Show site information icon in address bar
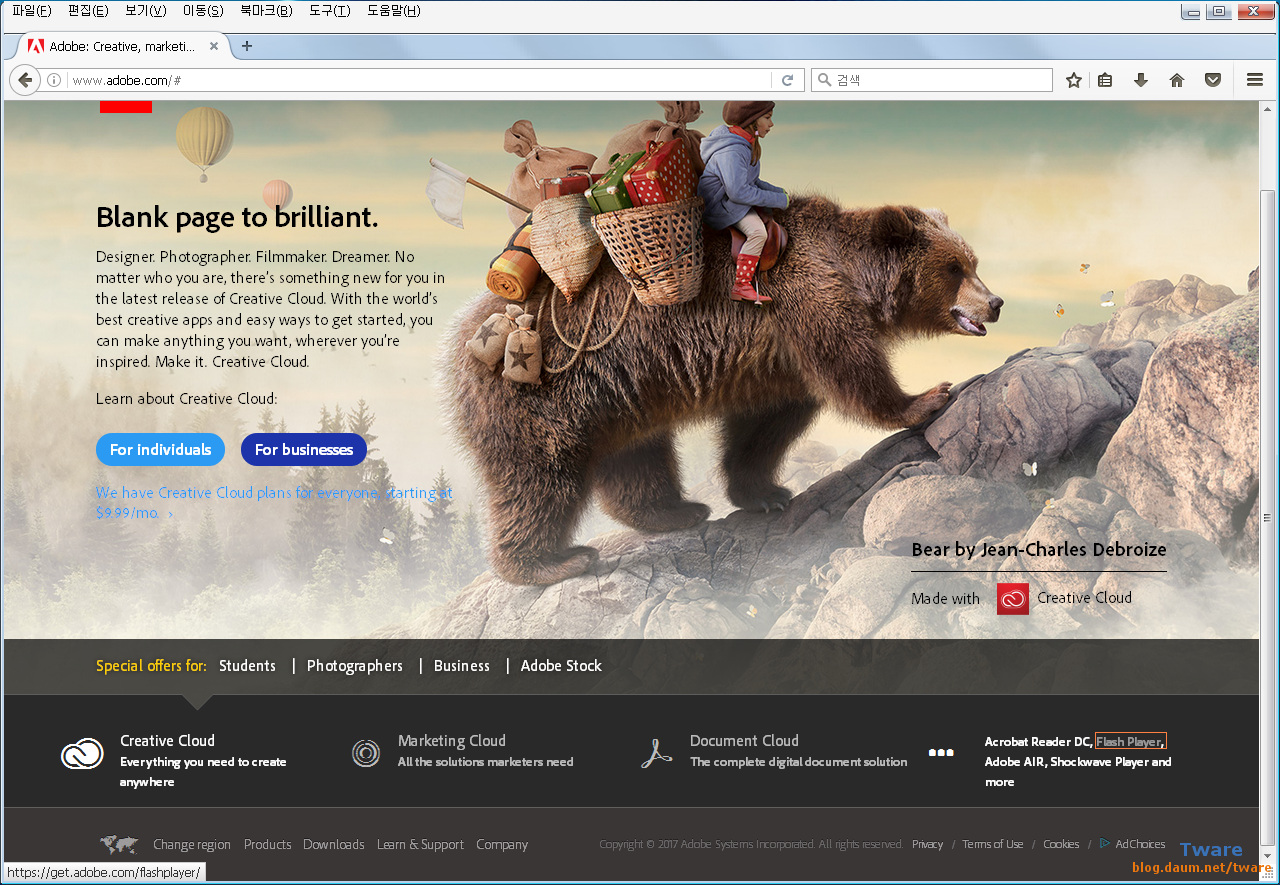 (x=54, y=80)
